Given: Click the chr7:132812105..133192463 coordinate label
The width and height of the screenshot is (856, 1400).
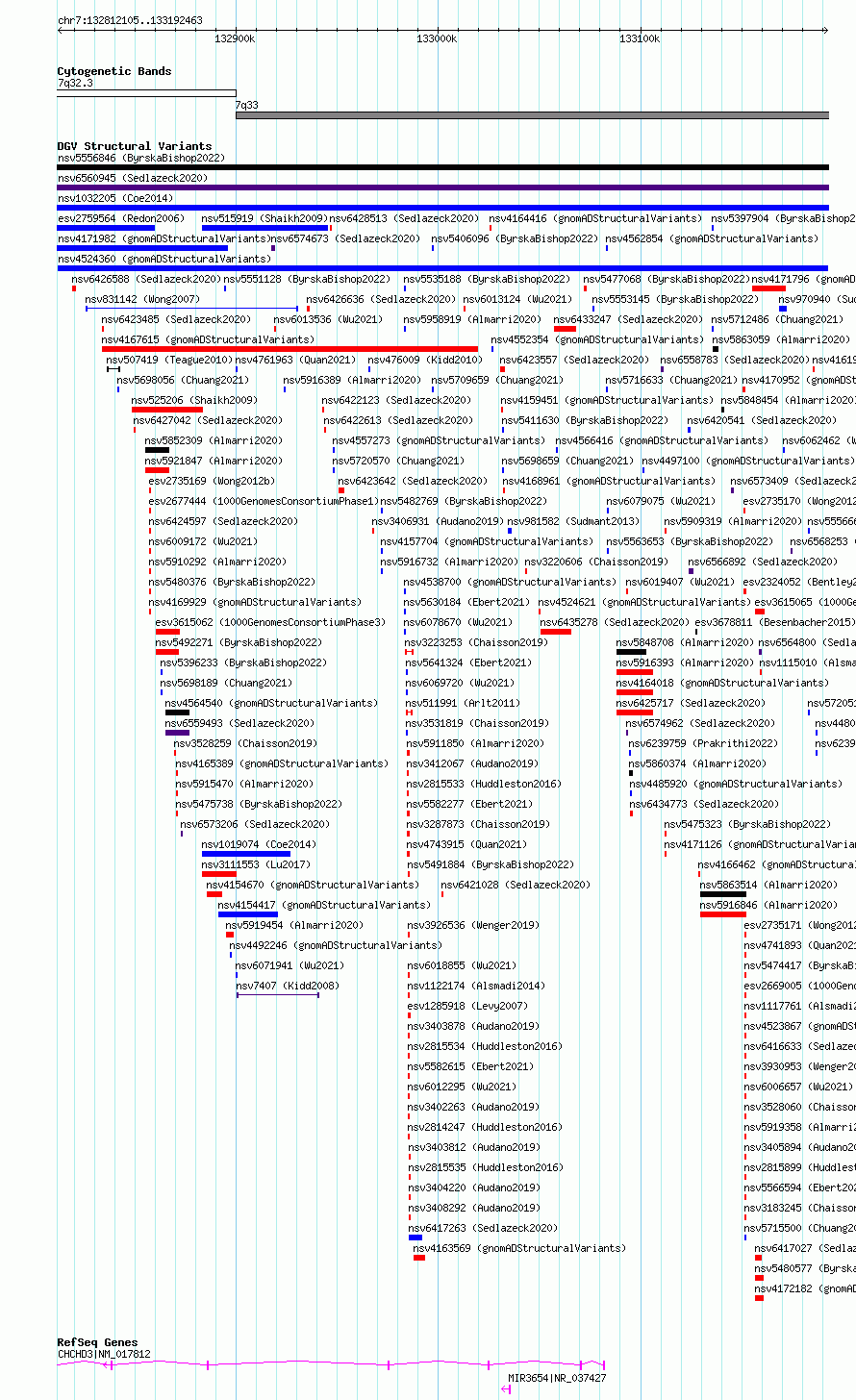Looking at the screenshot, I should [130, 20].
